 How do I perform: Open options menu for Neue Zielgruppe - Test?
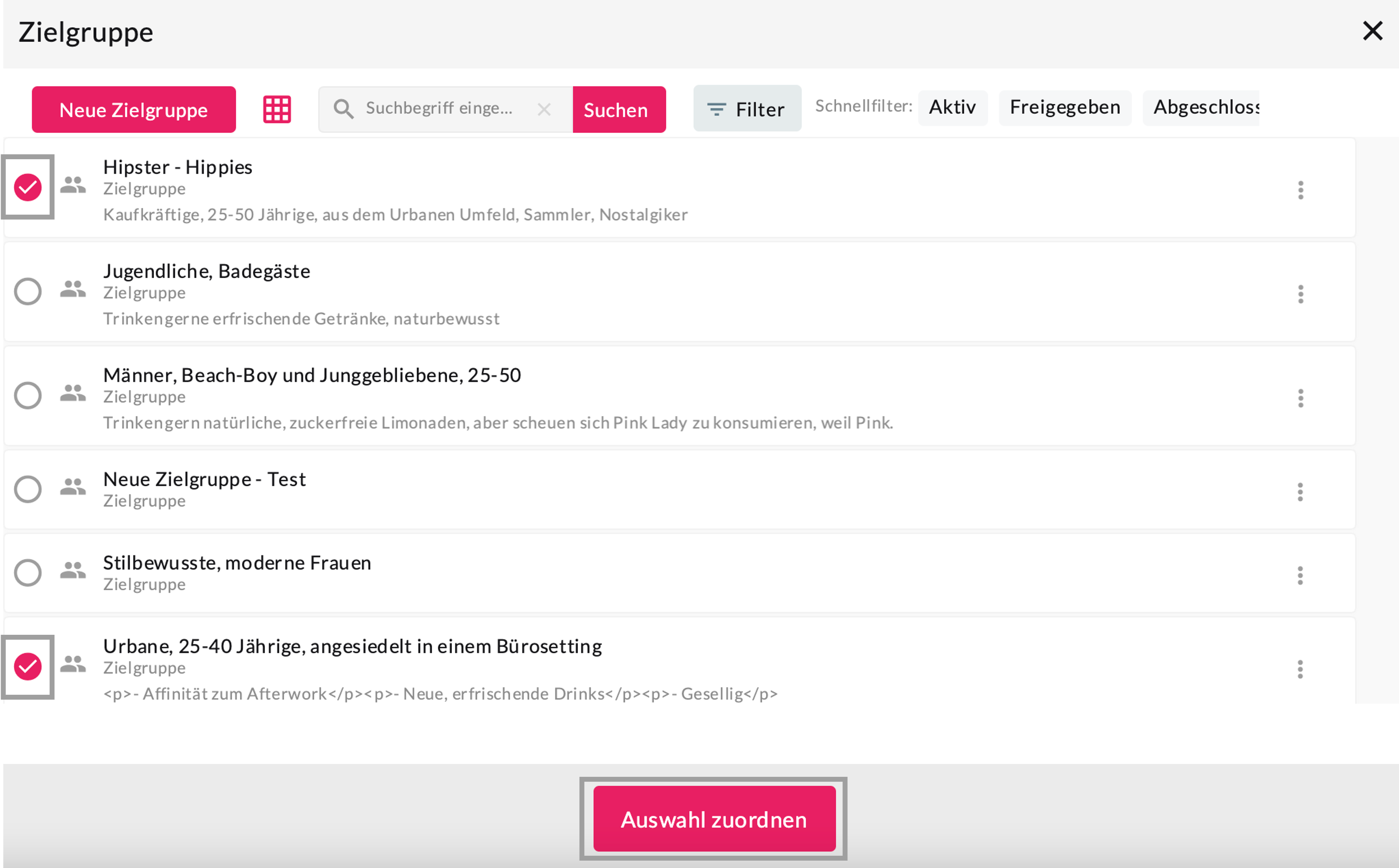[x=1300, y=491]
